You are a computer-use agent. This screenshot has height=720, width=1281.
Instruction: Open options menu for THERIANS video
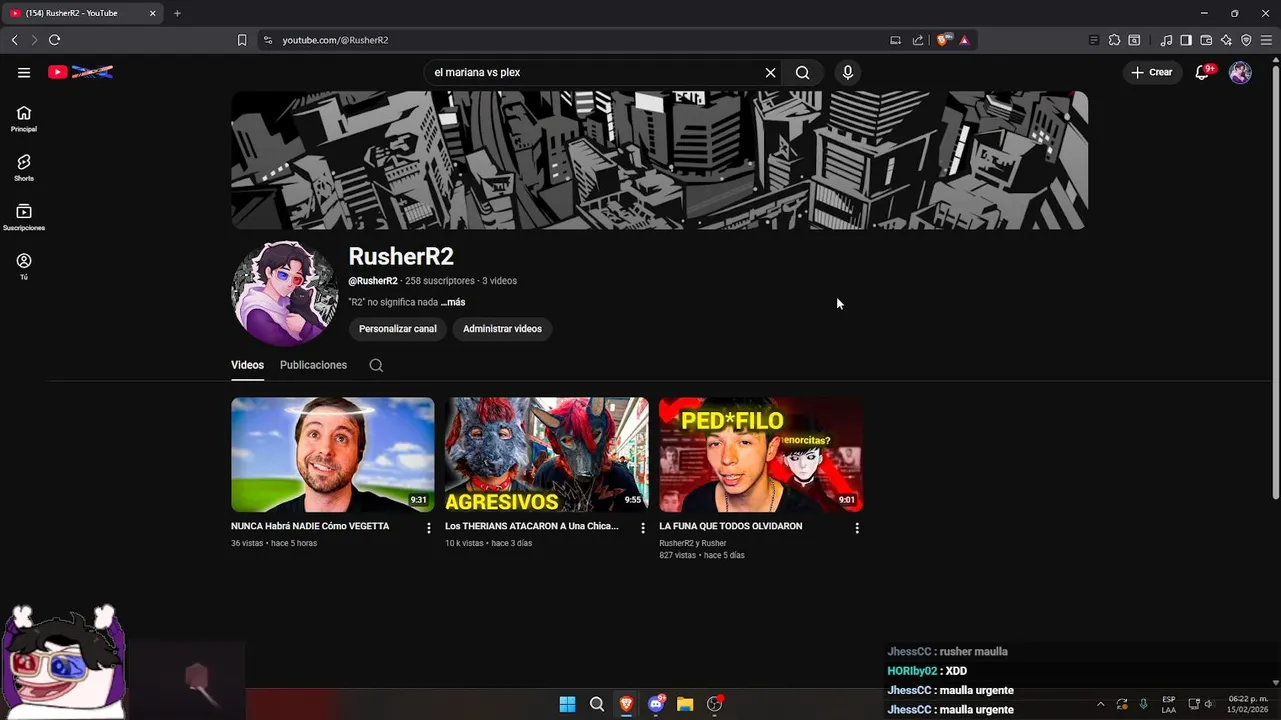coord(643,528)
